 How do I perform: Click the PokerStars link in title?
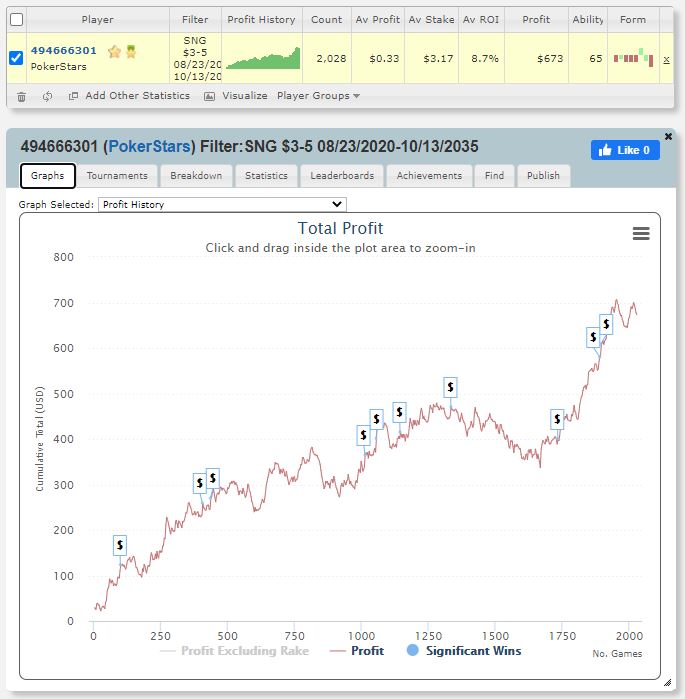tap(149, 147)
